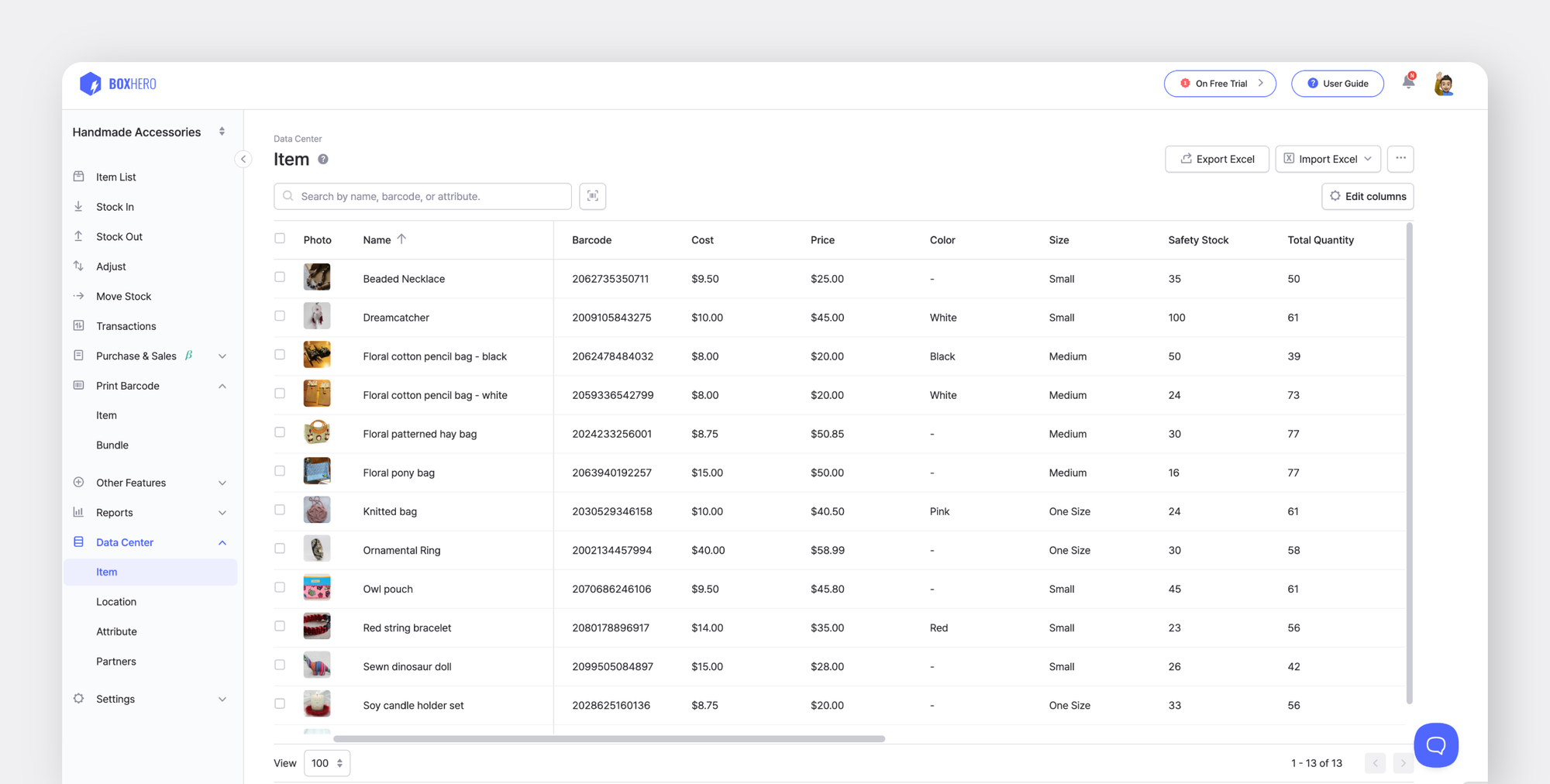Open the Owl pouch photo thumbnail

click(316, 587)
